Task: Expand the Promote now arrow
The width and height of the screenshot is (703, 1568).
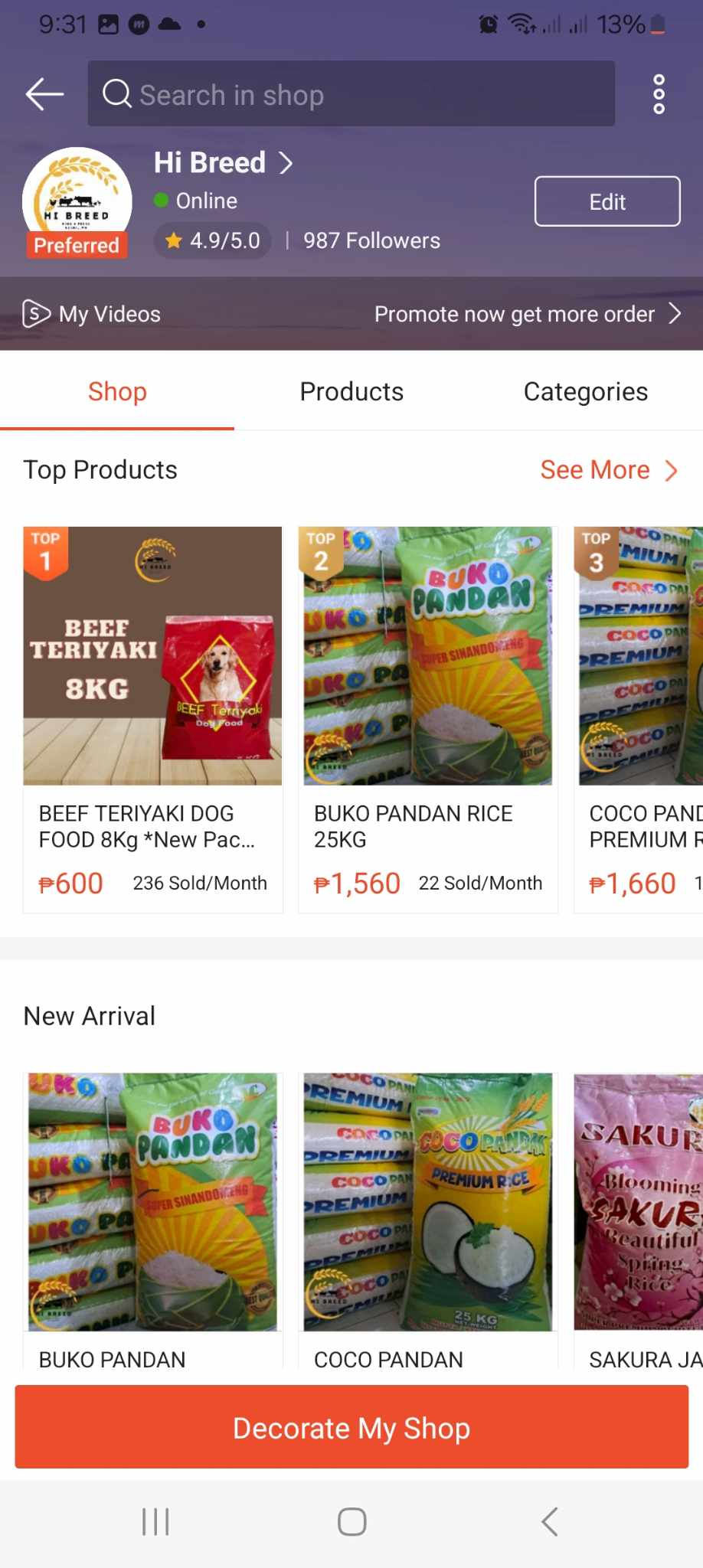Action: click(674, 314)
